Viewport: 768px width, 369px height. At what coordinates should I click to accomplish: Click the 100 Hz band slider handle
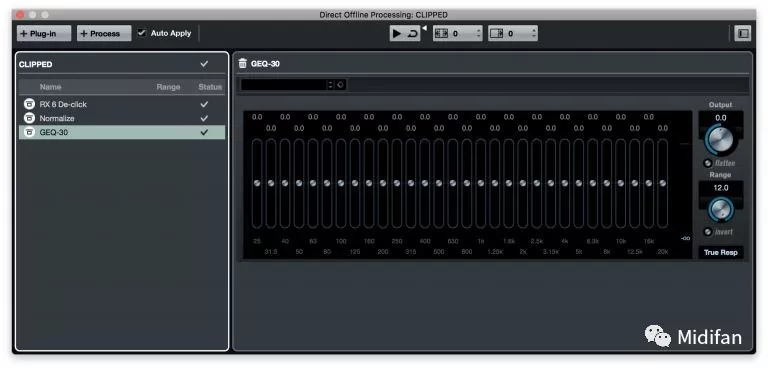click(x=341, y=183)
